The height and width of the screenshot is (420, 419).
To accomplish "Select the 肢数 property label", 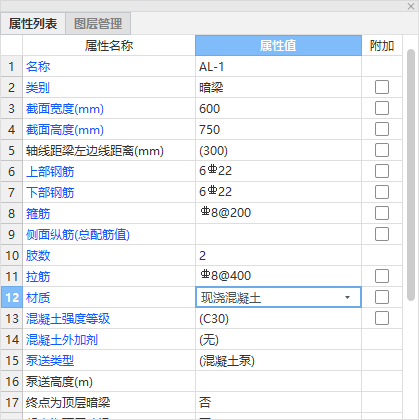I will click(38, 256).
